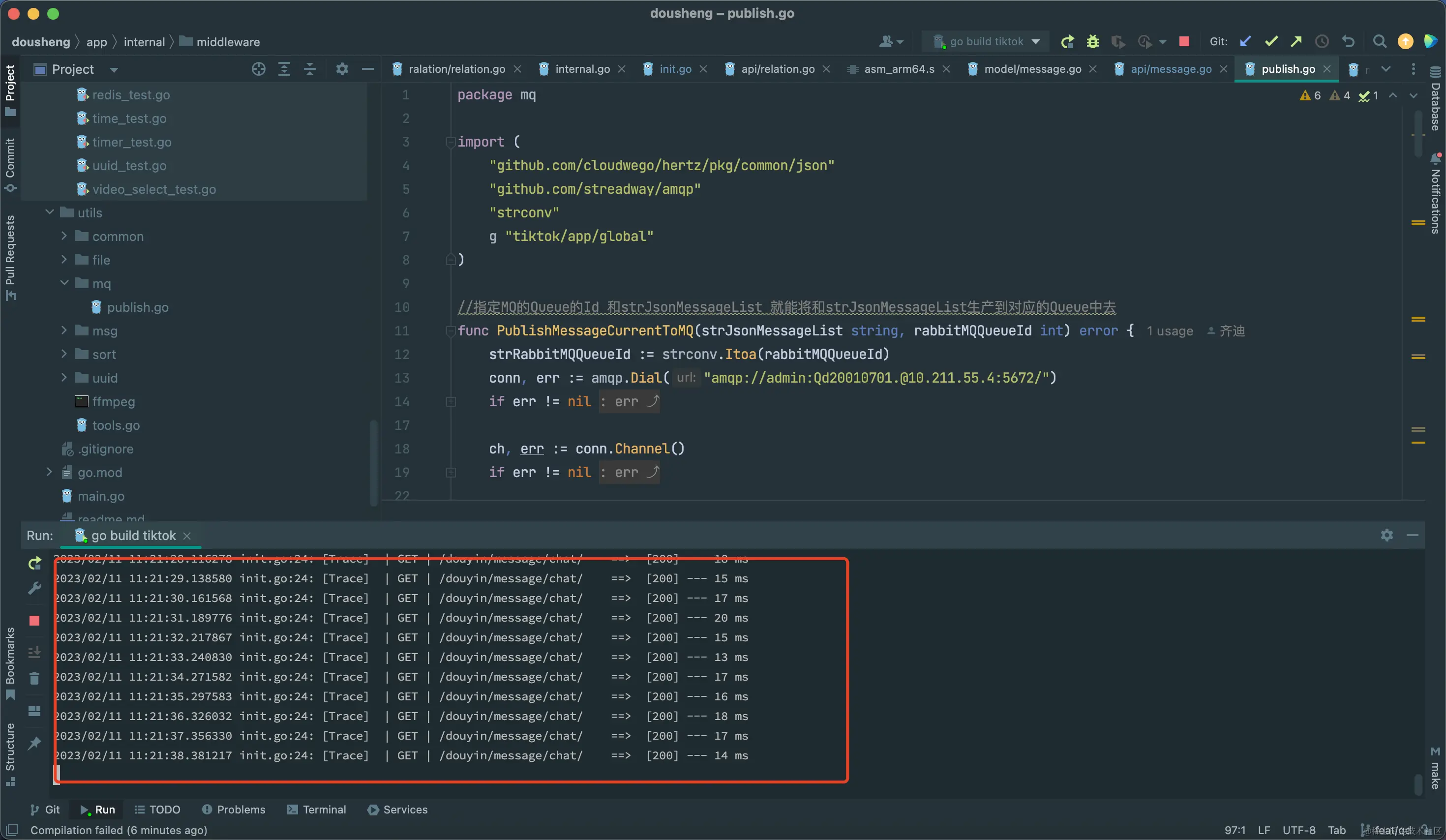The image size is (1446, 840).
Task: Click locate file target icon in Project panel
Action: tap(258, 69)
